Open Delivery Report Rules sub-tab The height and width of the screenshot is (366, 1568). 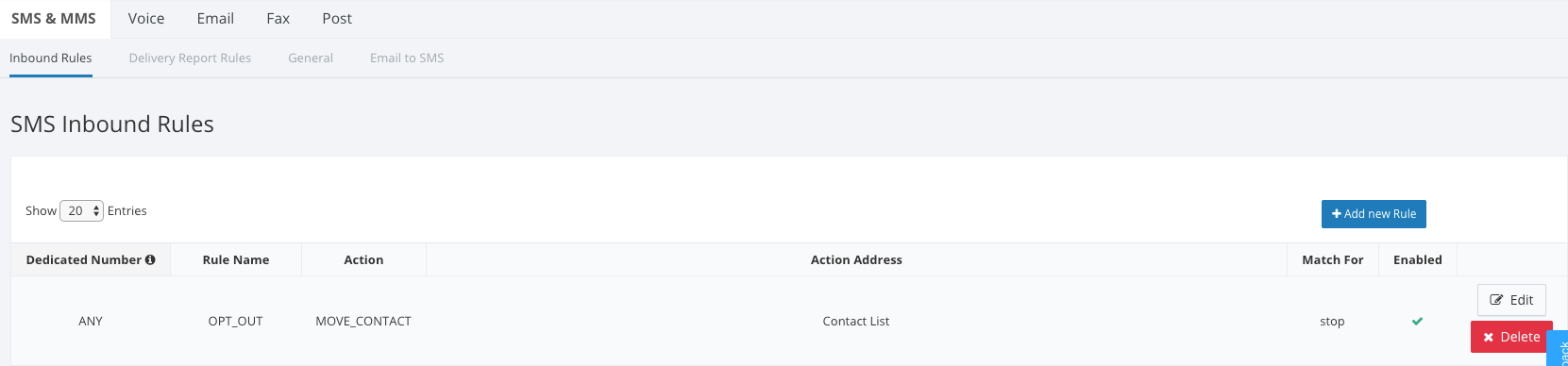tap(190, 58)
